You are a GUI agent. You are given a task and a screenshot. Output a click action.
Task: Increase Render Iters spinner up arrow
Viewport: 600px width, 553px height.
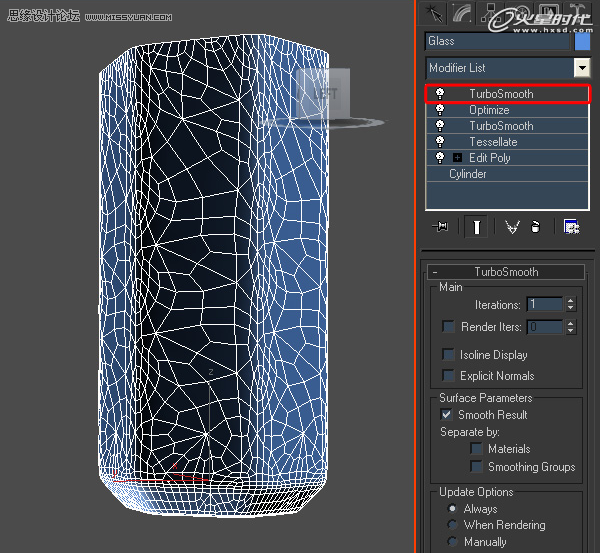pos(571,324)
